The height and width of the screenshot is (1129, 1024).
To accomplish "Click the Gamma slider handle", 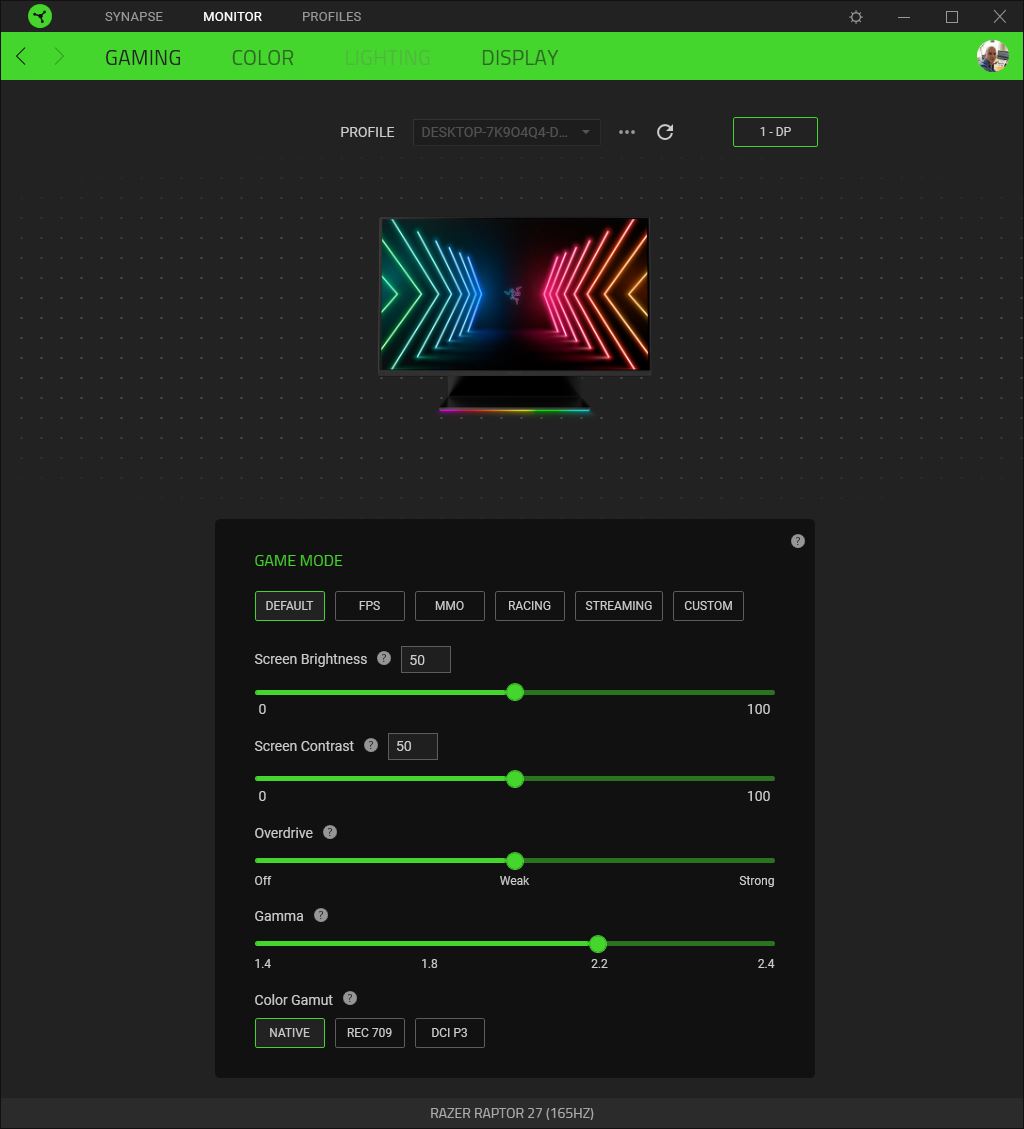I will [598, 943].
